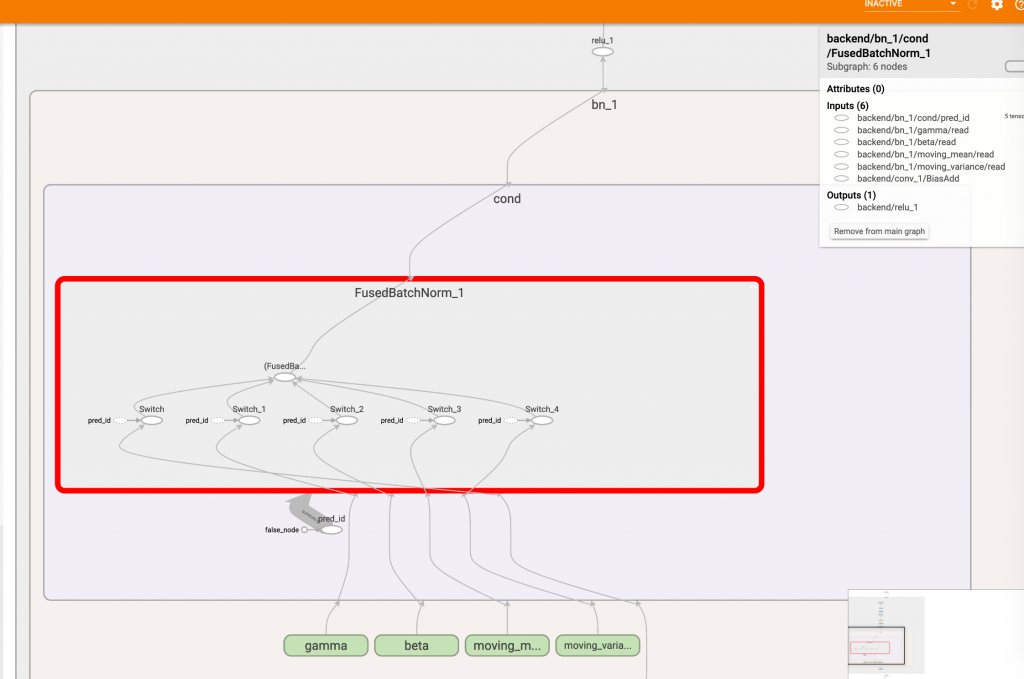Open input backend/bn_1/beta/read
Viewport: 1024px width, 679px height.
click(906, 142)
